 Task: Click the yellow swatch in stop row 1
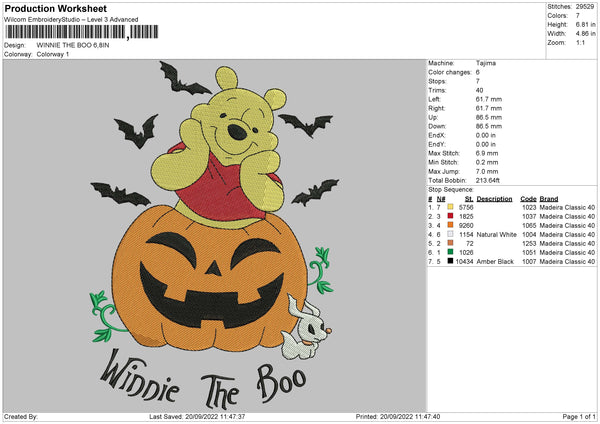coord(450,207)
